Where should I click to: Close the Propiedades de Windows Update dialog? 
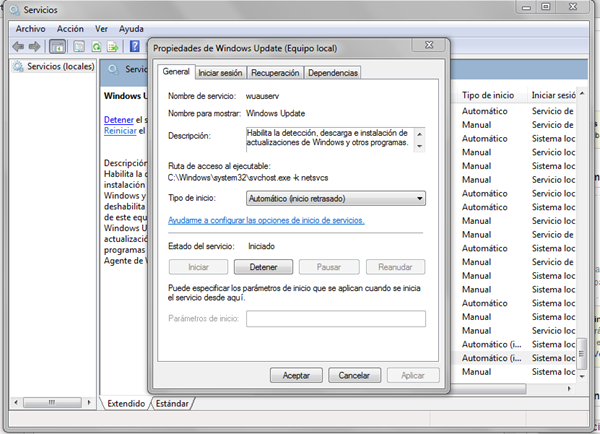click(429, 45)
